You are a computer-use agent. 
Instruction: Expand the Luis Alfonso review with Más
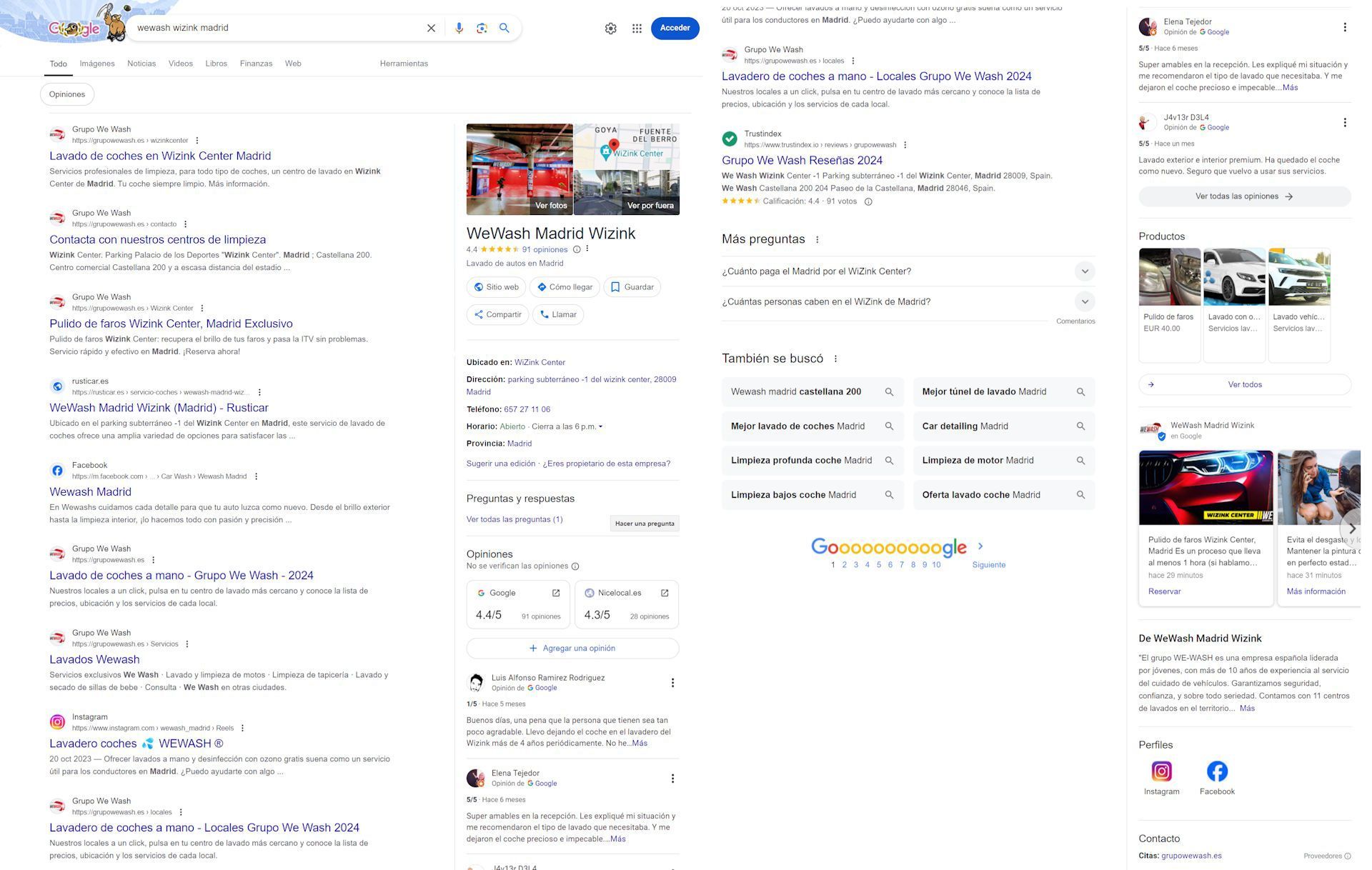point(640,744)
